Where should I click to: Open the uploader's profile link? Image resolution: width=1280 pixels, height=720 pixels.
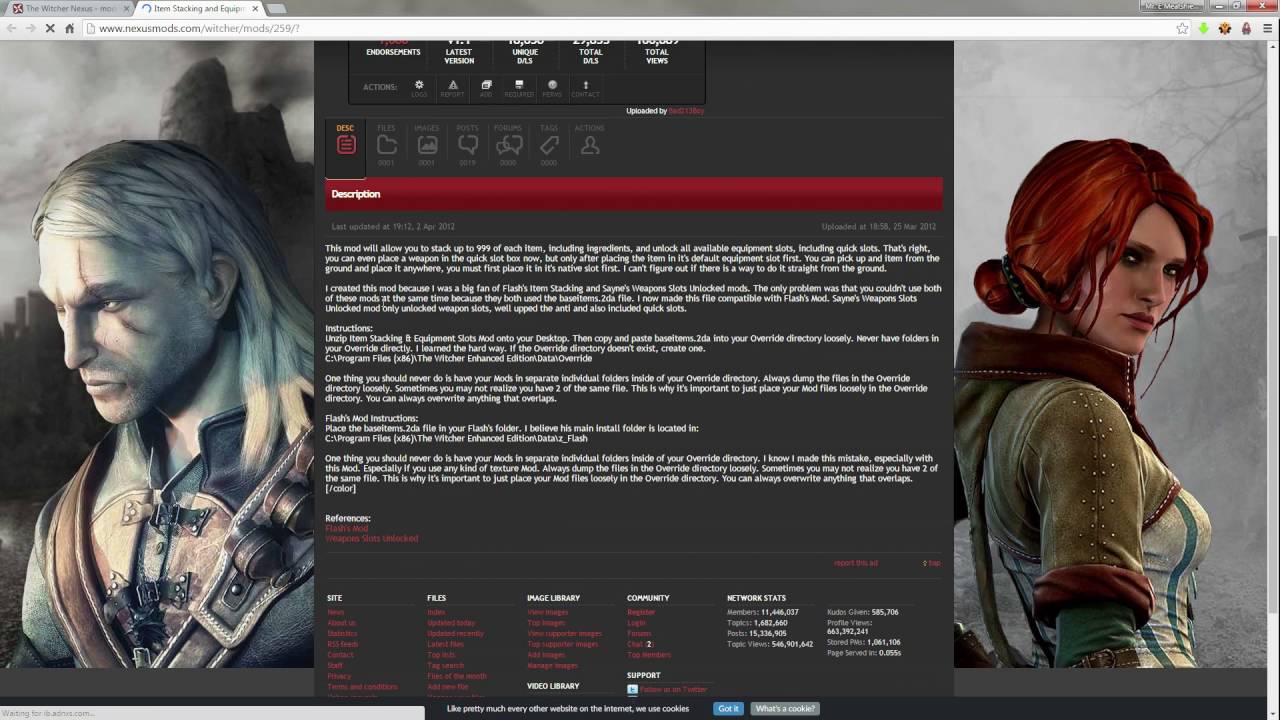(686, 111)
